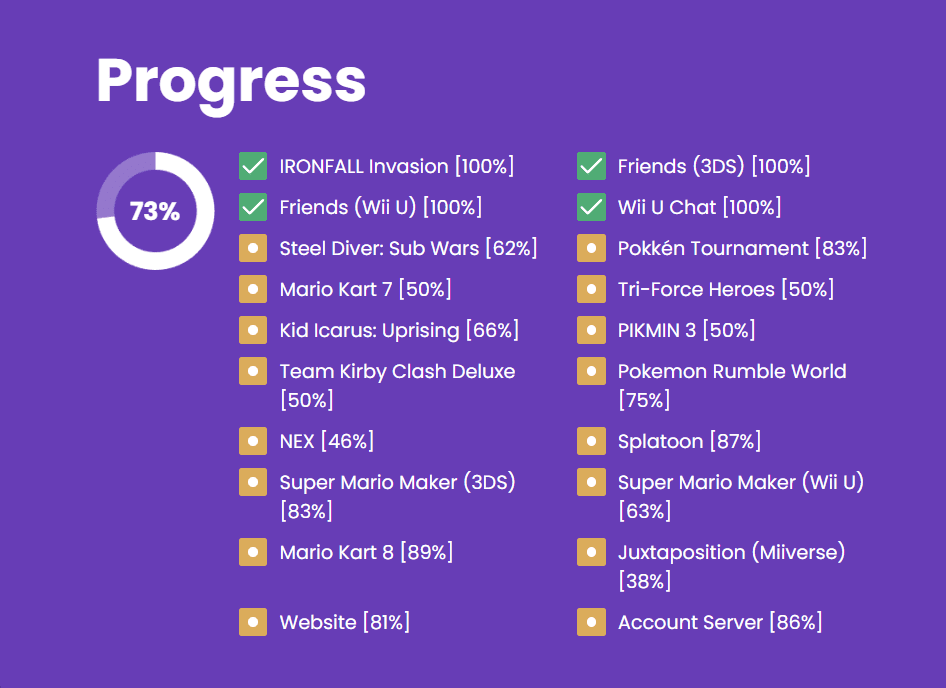
Task: Select Super Mario Maker (3DS) entry
Action: (398, 496)
